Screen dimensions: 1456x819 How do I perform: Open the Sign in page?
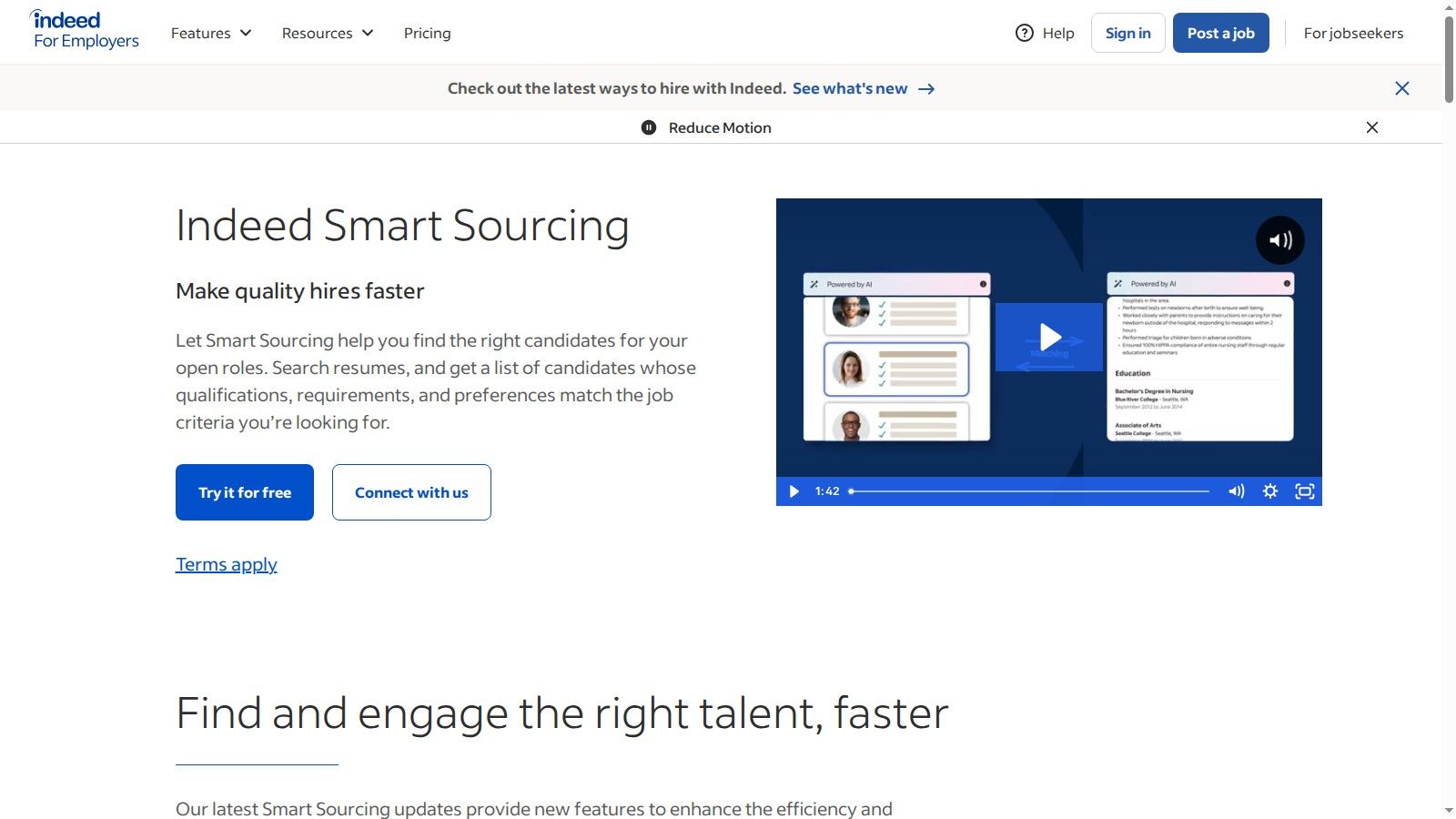pos(1127,33)
